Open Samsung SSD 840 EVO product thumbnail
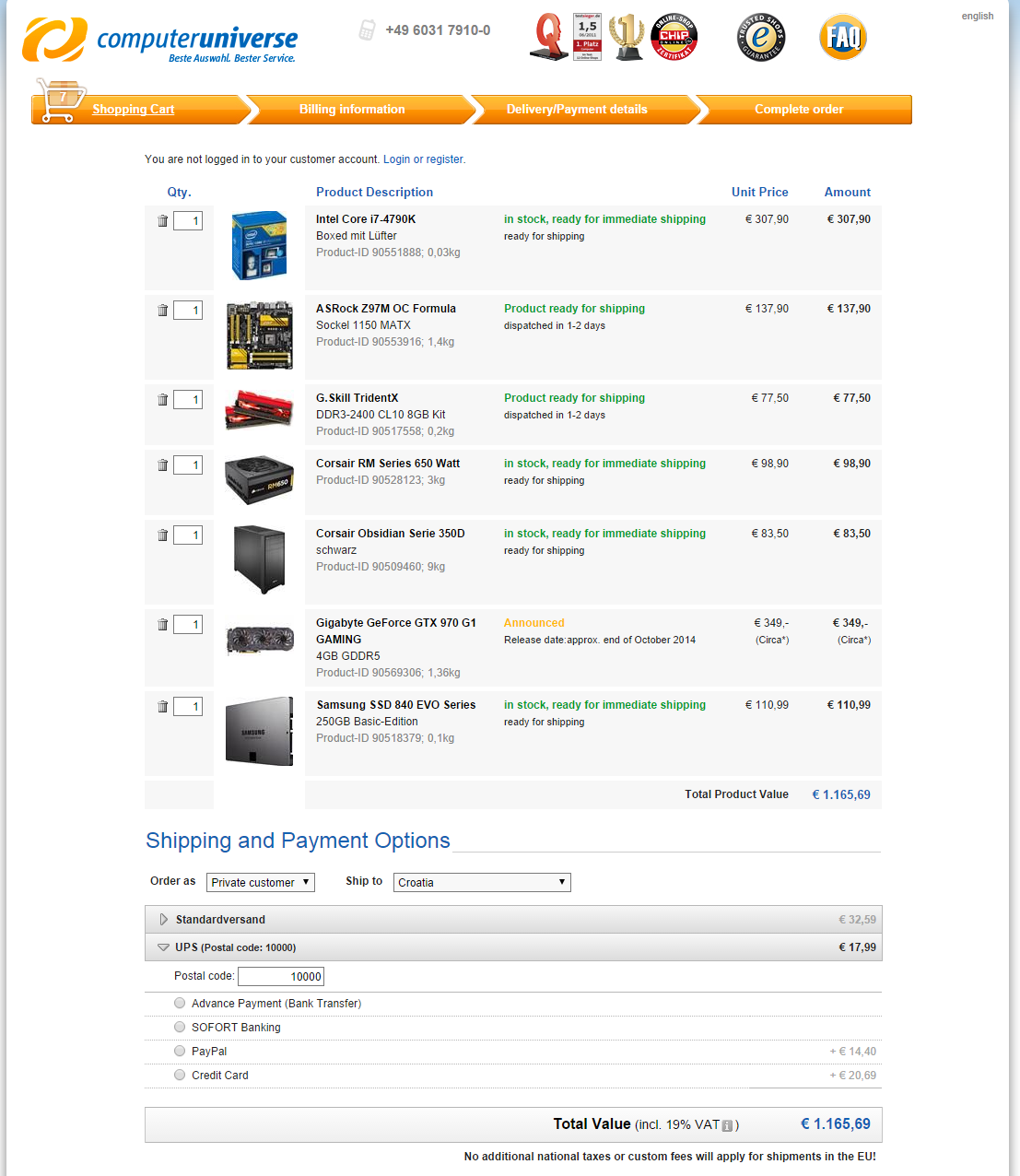The width and height of the screenshot is (1020, 1176). pyautogui.click(x=260, y=732)
